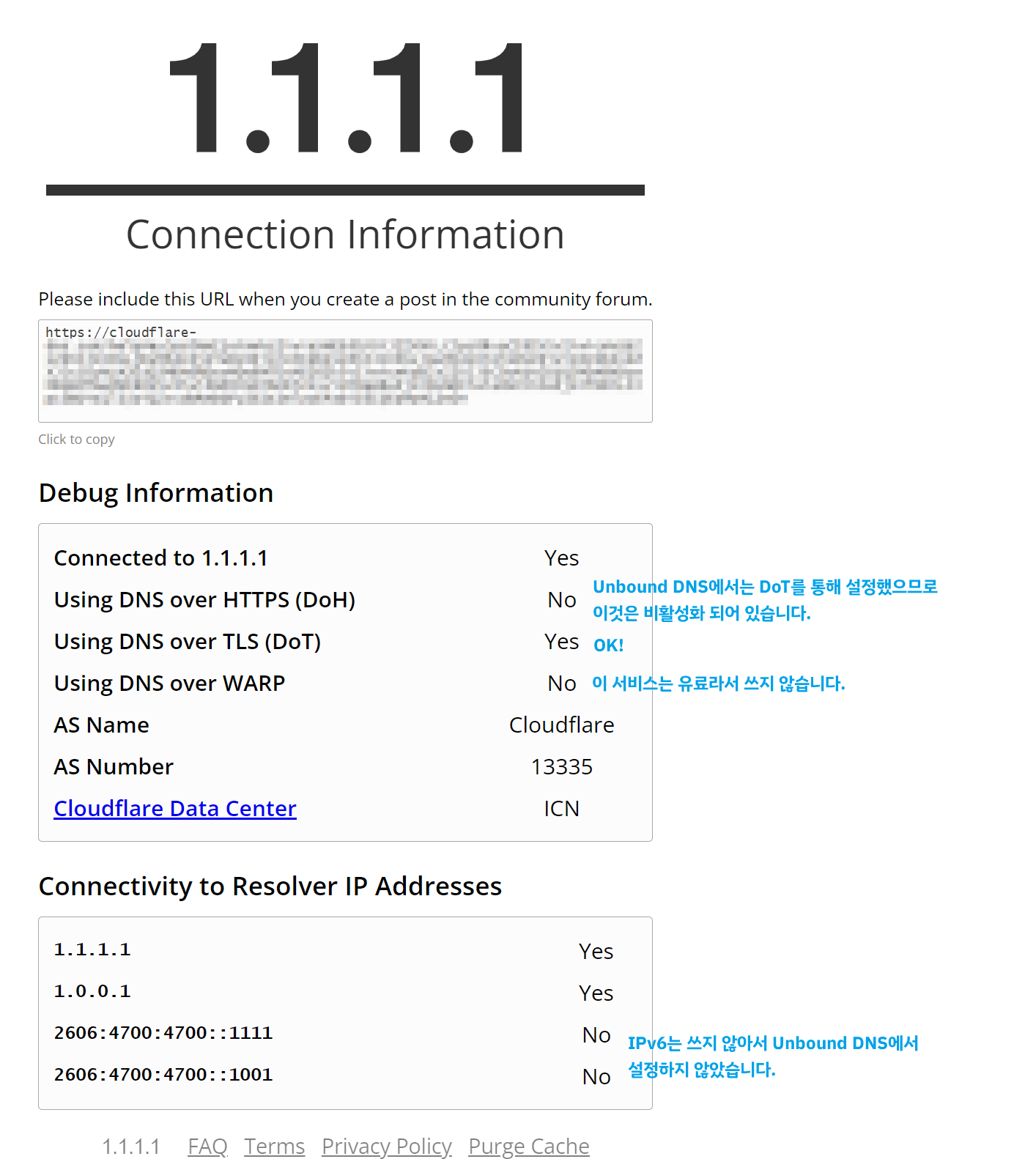Click the 1.1.1.1 footer text
The width and height of the screenshot is (1036, 1159).
[x=131, y=1146]
